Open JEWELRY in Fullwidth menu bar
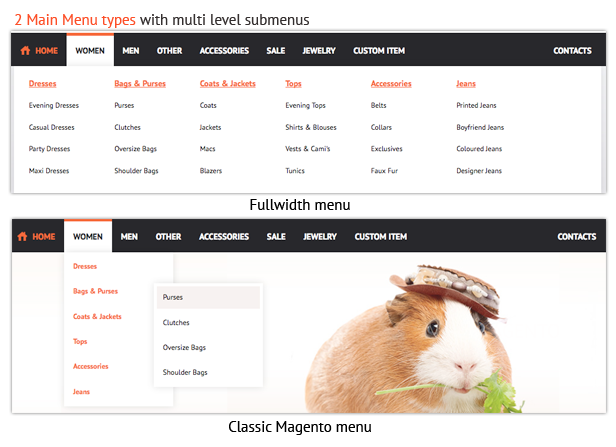 tap(319, 51)
